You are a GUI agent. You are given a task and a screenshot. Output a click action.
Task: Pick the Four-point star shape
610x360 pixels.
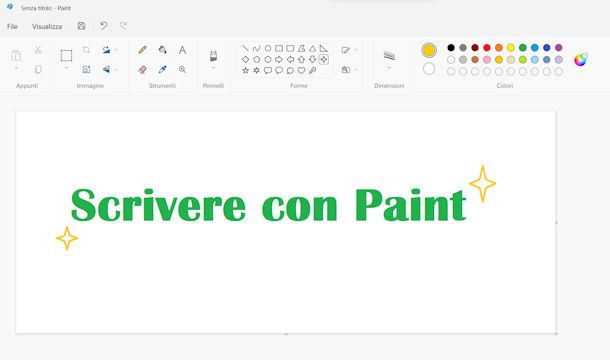tap(324, 60)
